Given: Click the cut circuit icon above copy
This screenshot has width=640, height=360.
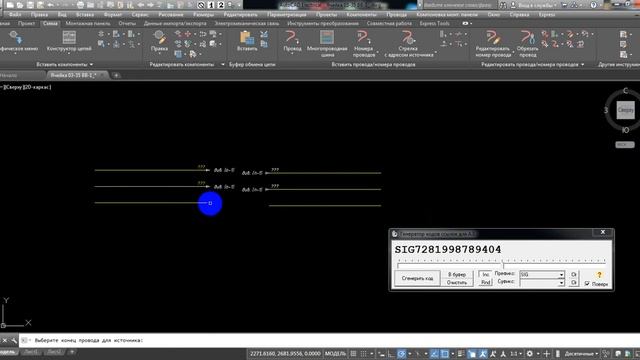Looking at the screenshot, I should click(x=264, y=34).
